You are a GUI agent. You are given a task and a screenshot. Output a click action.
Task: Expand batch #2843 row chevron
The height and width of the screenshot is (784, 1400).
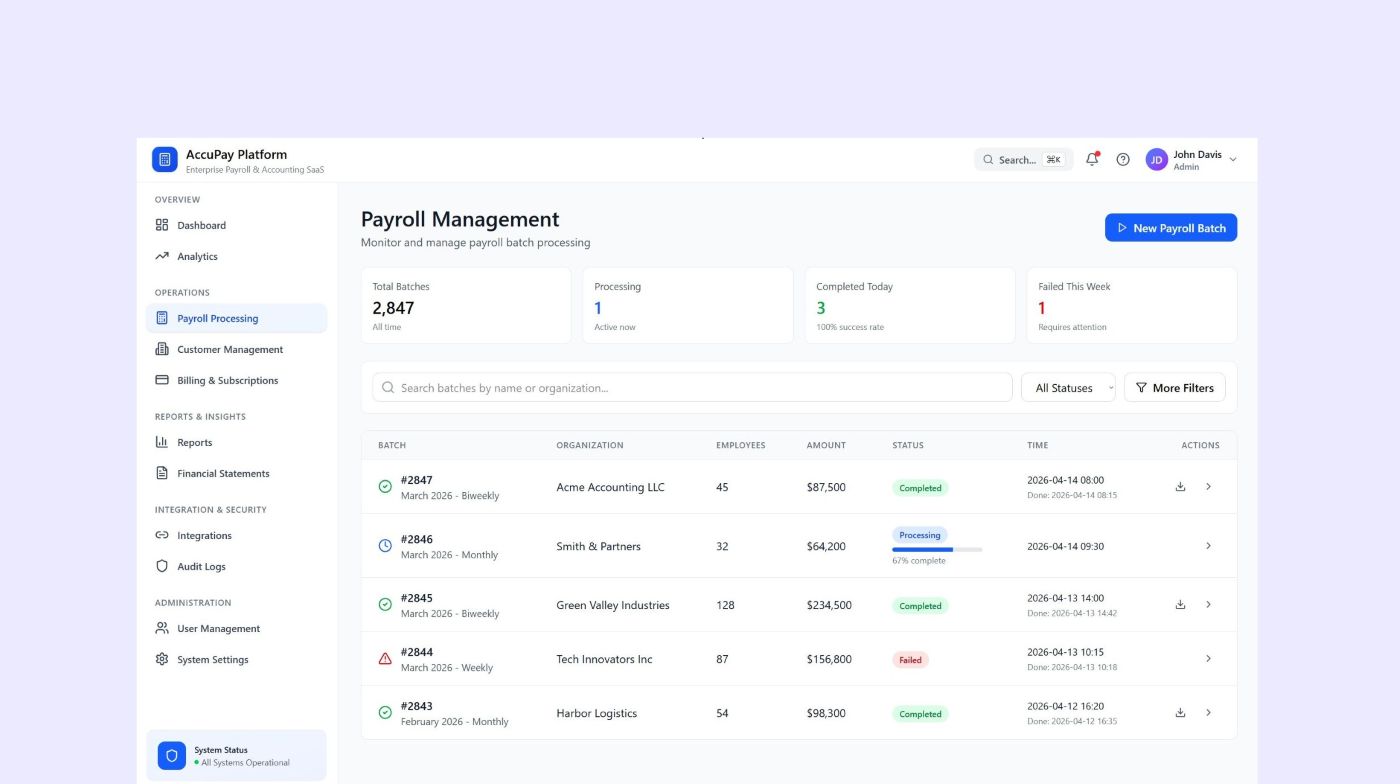coord(1208,713)
